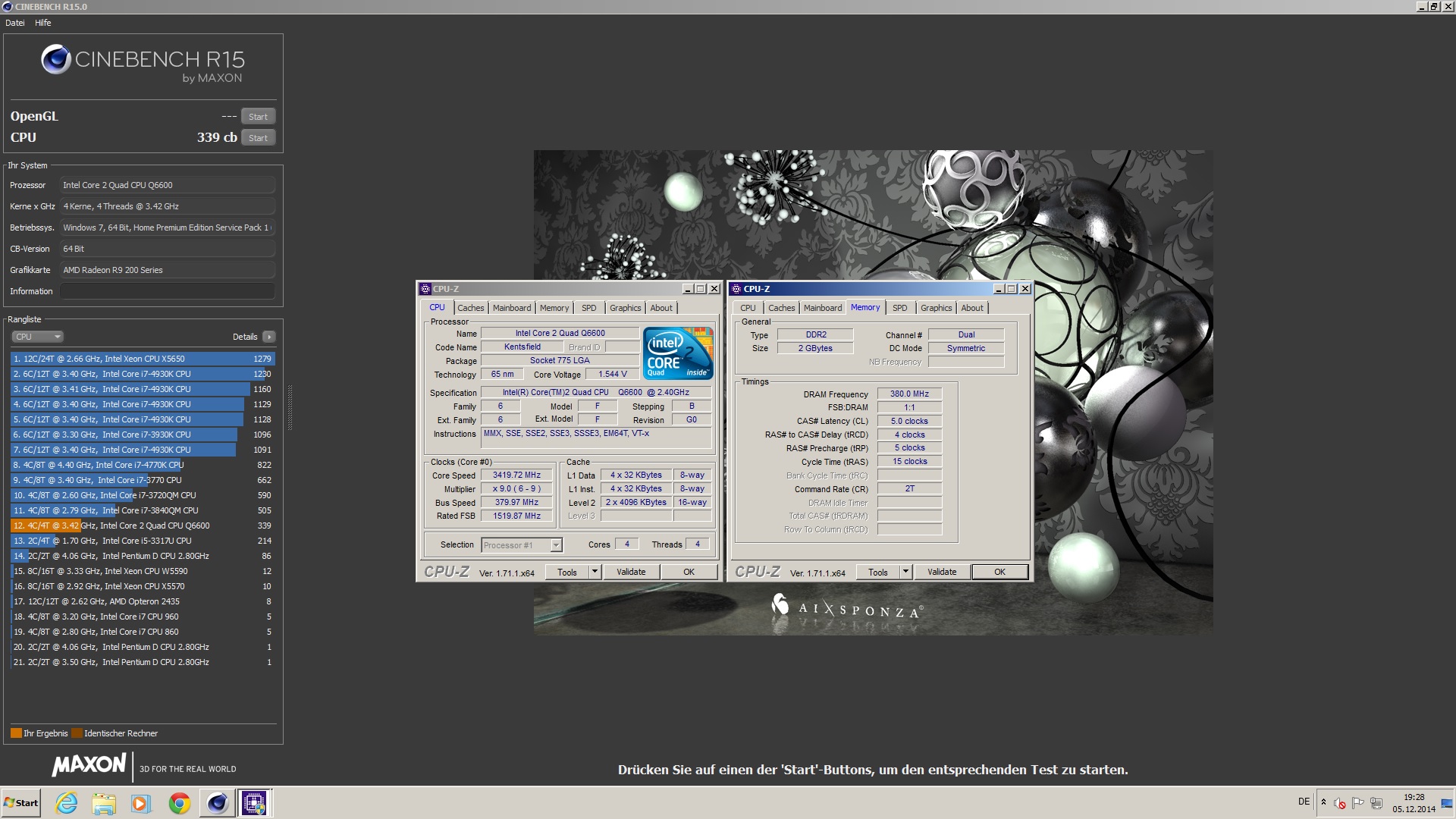Launch Windows Media Player from taskbar
1456x819 pixels.
click(141, 803)
